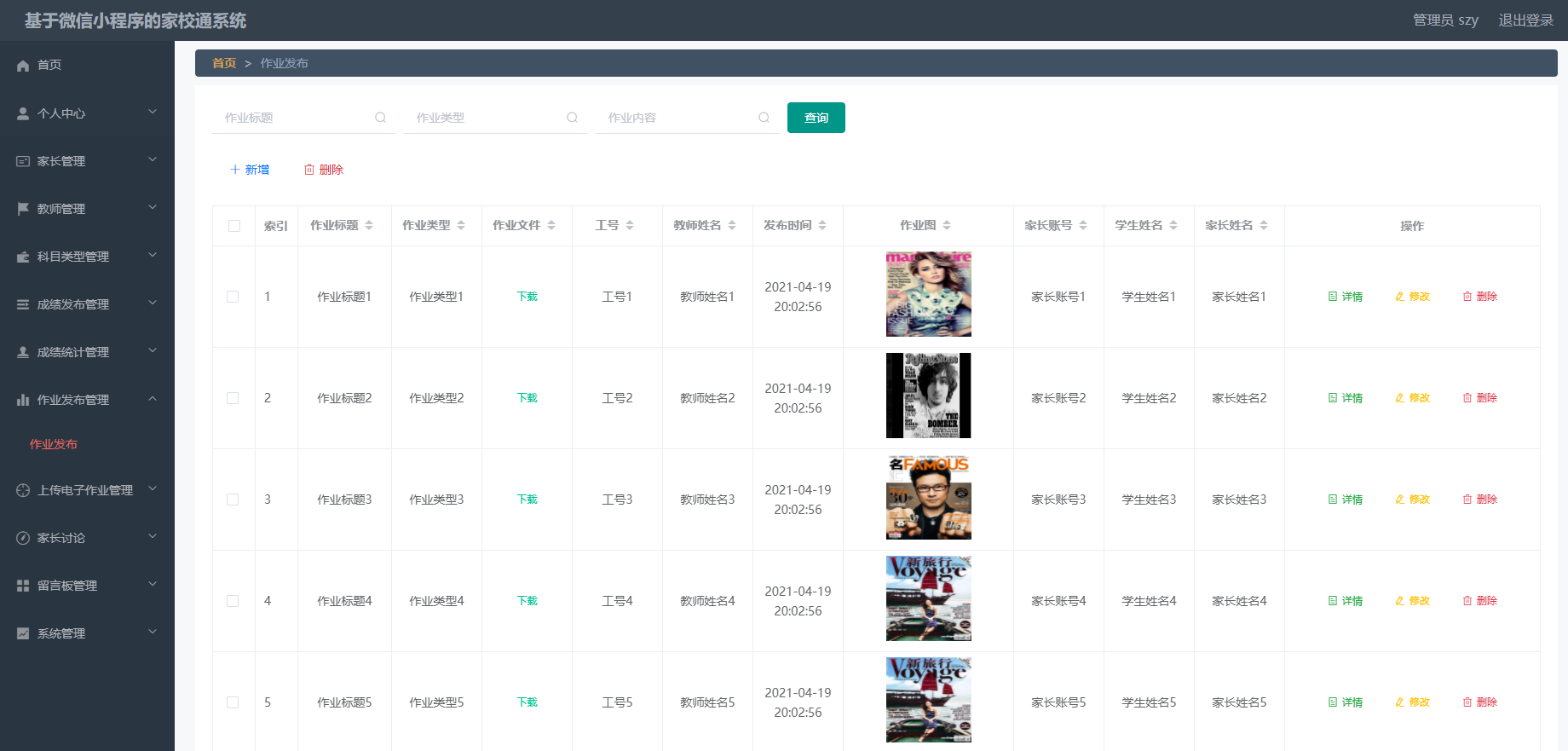This screenshot has width=1568, height=751.
Task: Click the 教师管理 flag icon
Action: pyautogui.click(x=23, y=209)
